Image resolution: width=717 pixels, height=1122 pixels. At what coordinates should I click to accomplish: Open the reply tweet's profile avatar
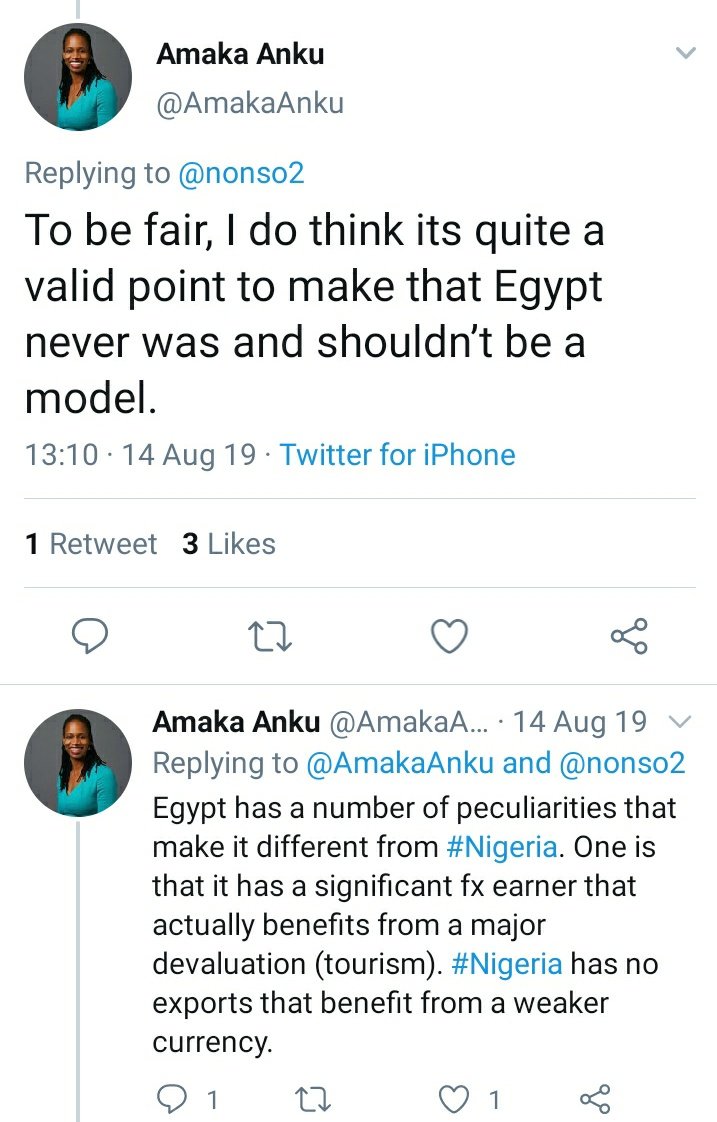pos(78,763)
